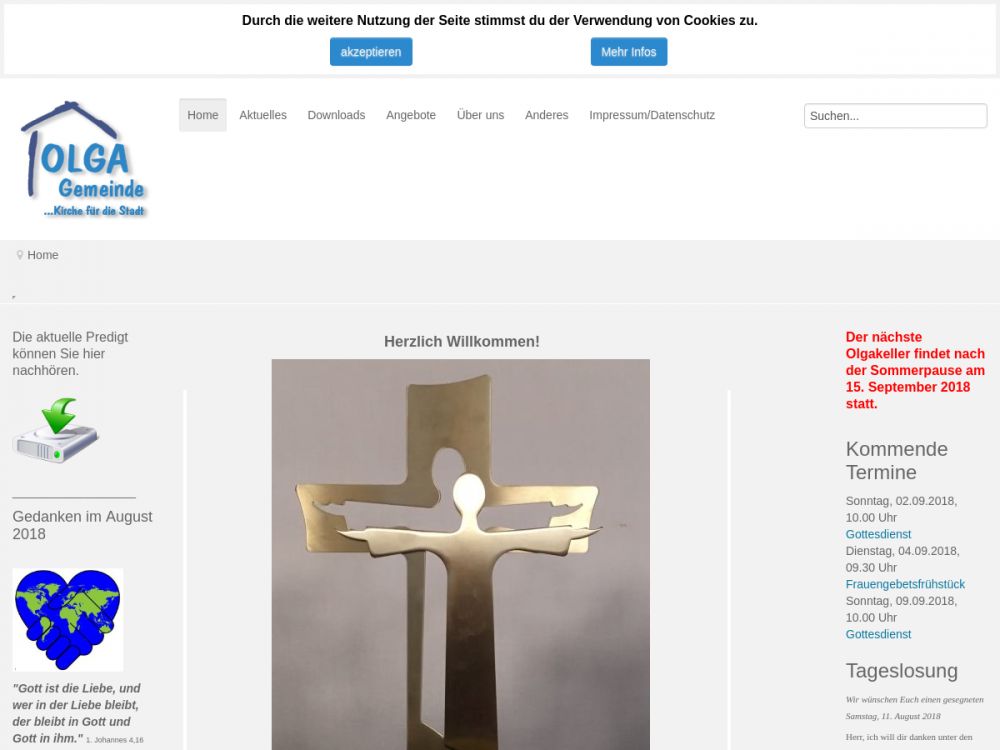Expand the Über uns menu
The image size is (1000, 750).
click(480, 115)
